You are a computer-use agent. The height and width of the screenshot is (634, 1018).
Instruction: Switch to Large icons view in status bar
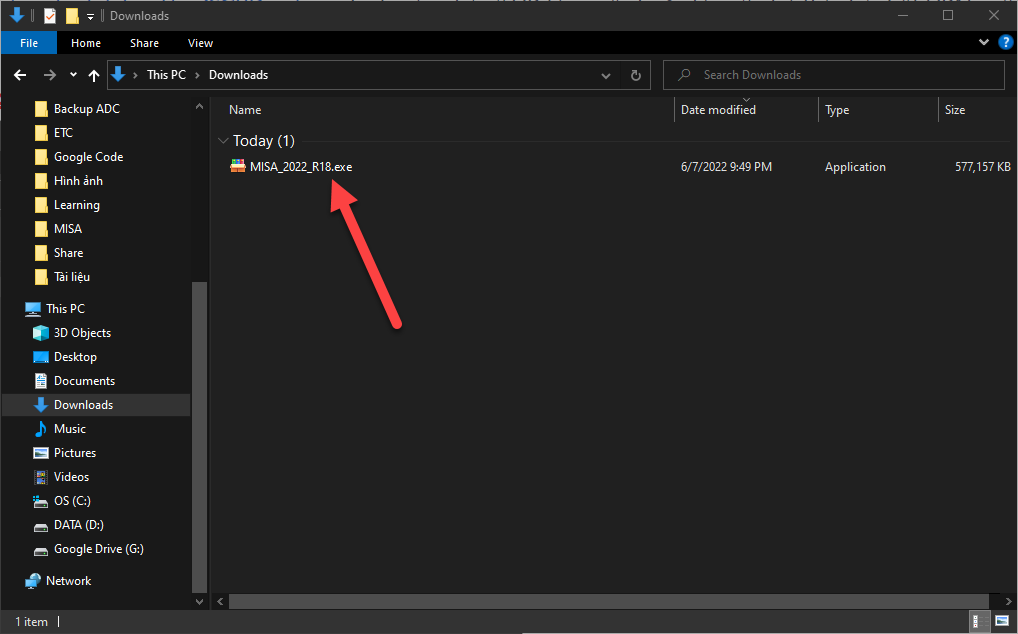[x=1002, y=622]
